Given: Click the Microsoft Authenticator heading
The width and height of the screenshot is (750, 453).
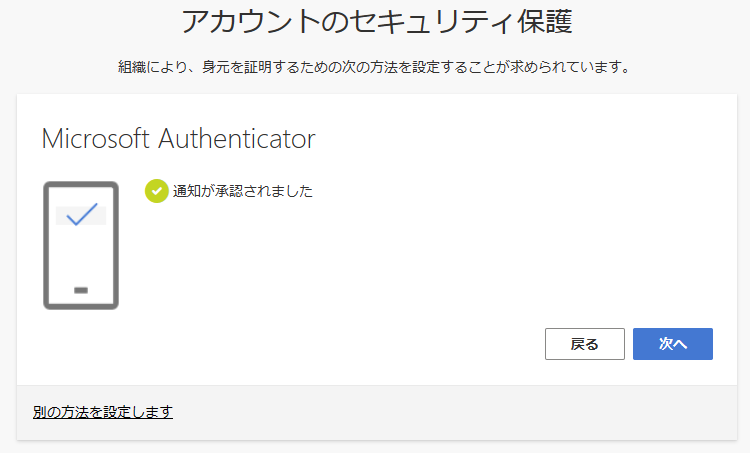Looking at the screenshot, I should [178, 139].
